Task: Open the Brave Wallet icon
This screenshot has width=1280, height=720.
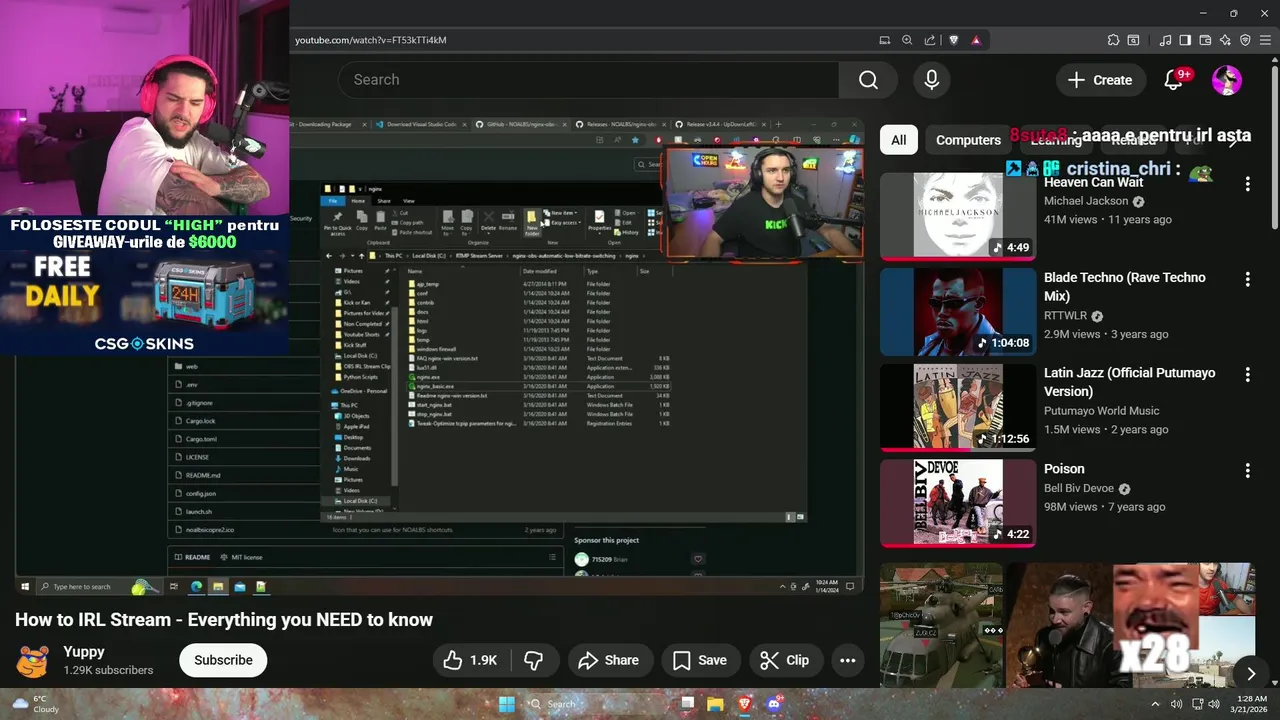Action: click(1205, 40)
